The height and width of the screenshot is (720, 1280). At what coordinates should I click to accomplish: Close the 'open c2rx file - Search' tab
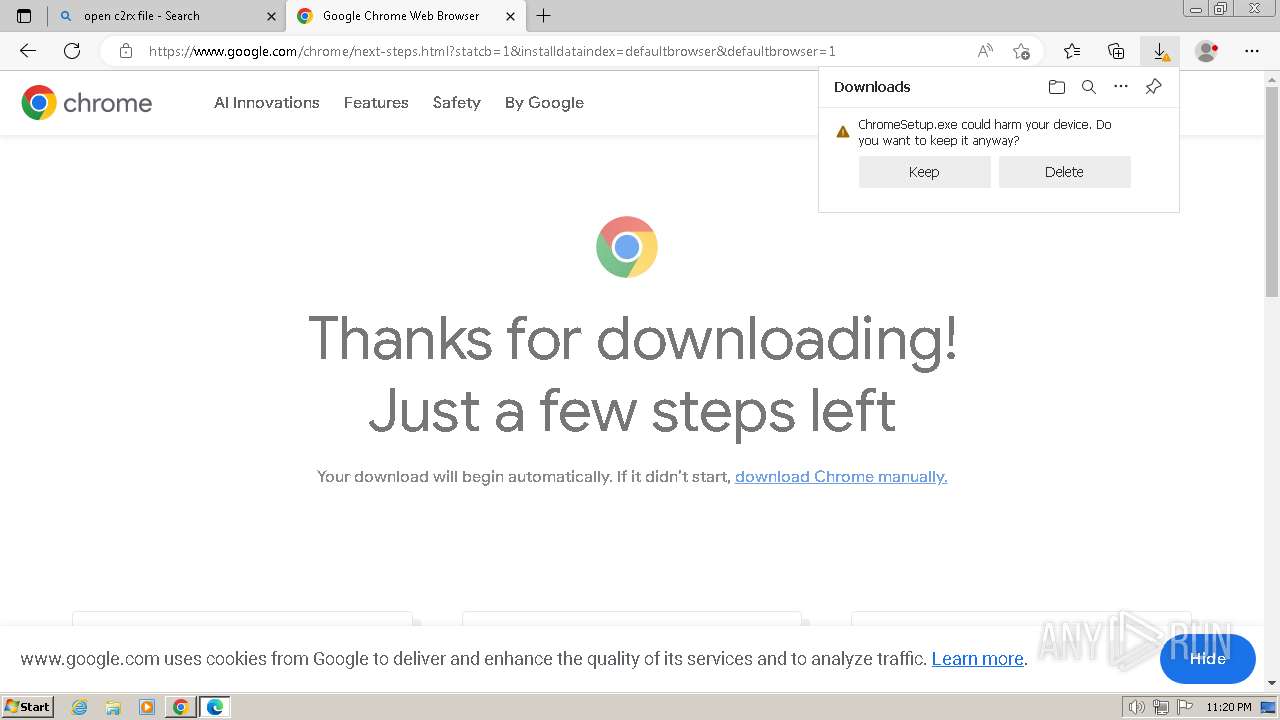pyautogui.click(x=271, y=16)
